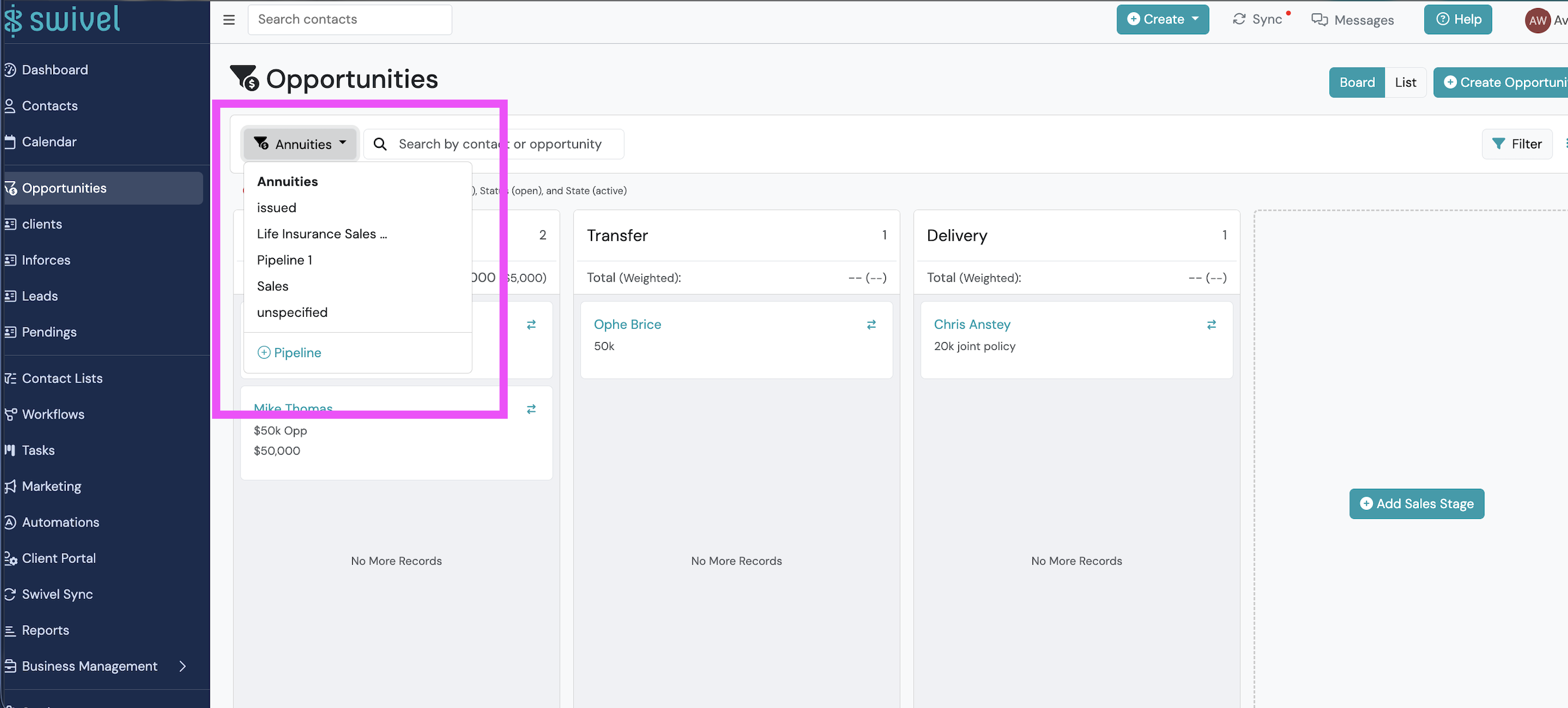Click the hamburger menu icon
The height and width of the screenshot is (708, 1568).
click(229, 19)
